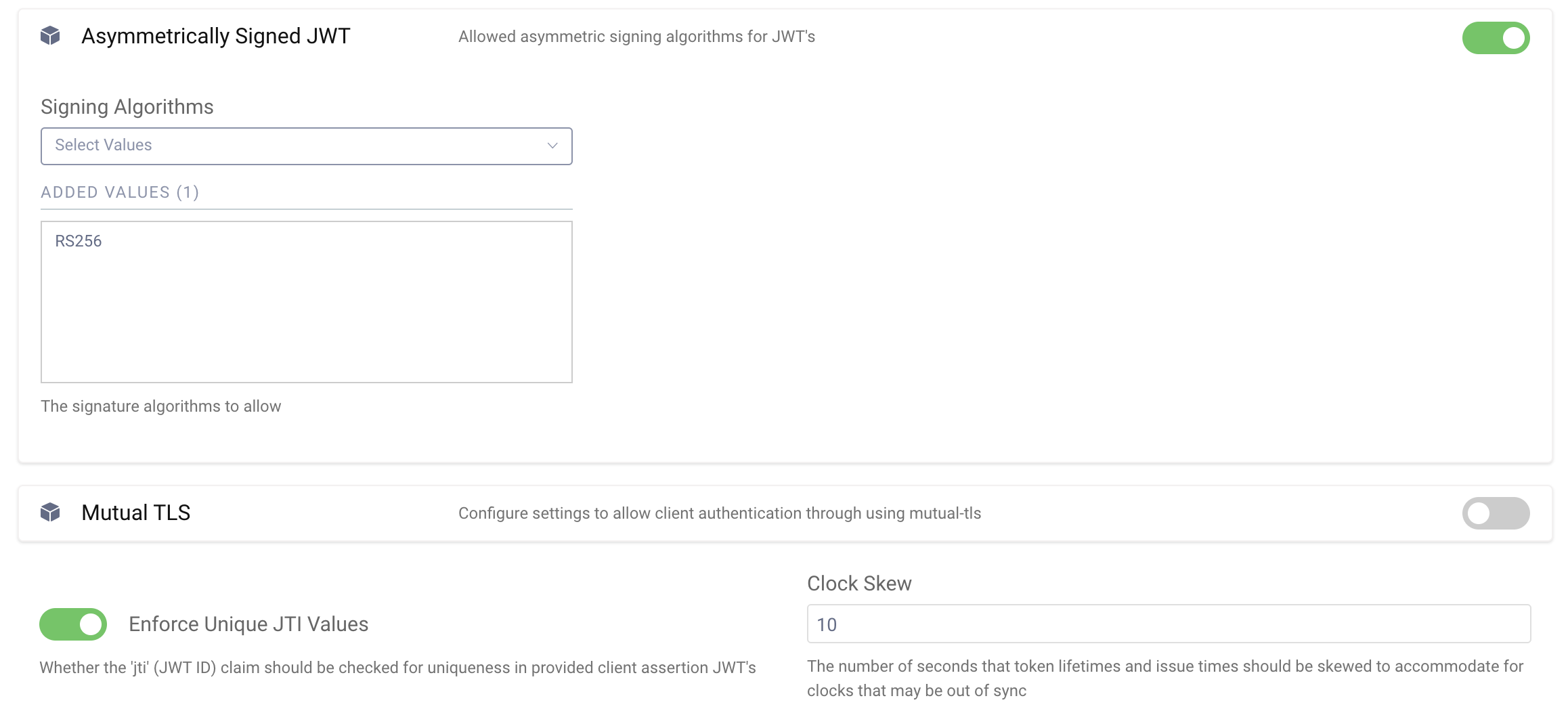The width and height of the screenshot is (1568, 711).
Task: Click the Clock Skew heading
Action: pos(858,583)
